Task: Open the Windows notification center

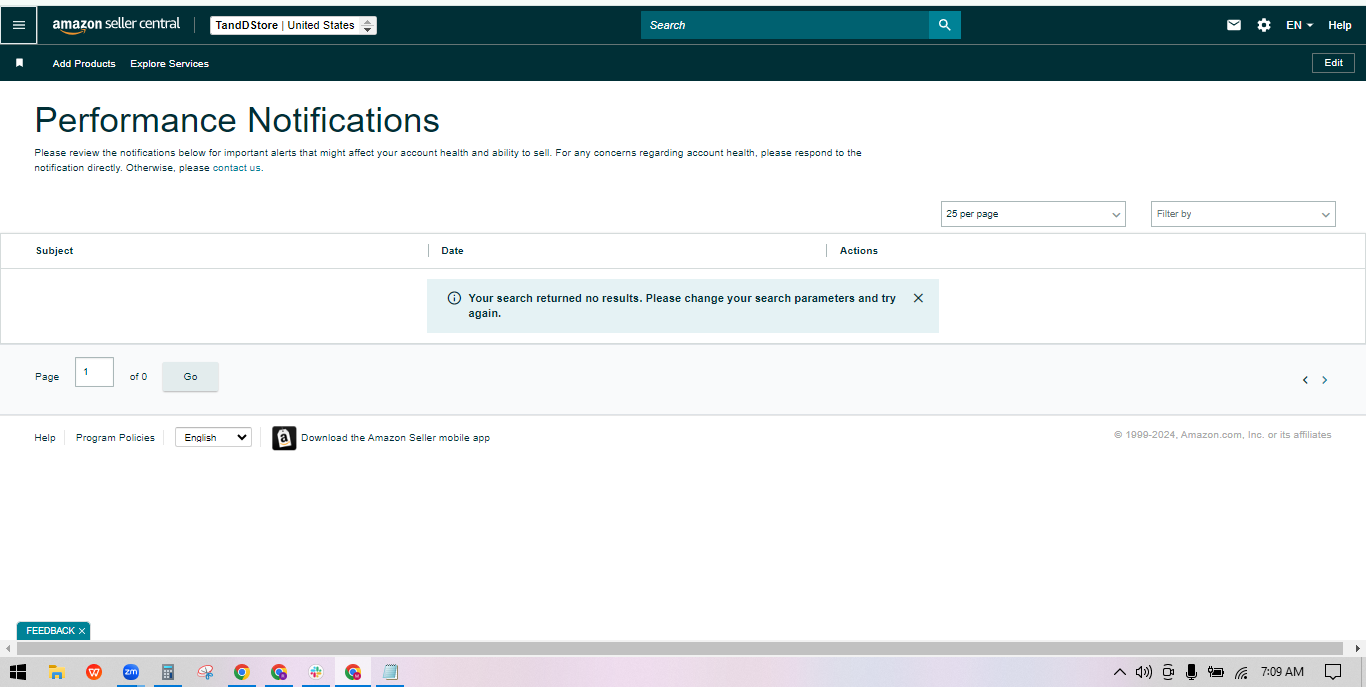Action: [x=1332, y=672]
